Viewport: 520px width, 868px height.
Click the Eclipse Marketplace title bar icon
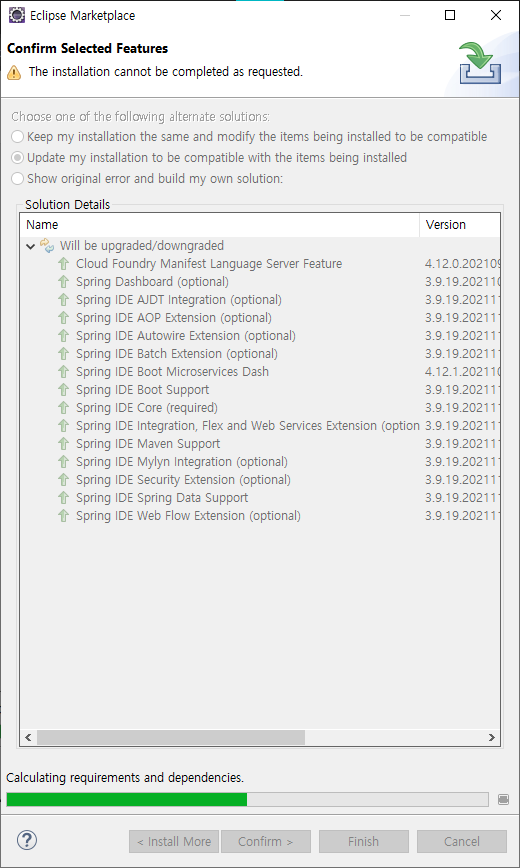tap(17, 16)
